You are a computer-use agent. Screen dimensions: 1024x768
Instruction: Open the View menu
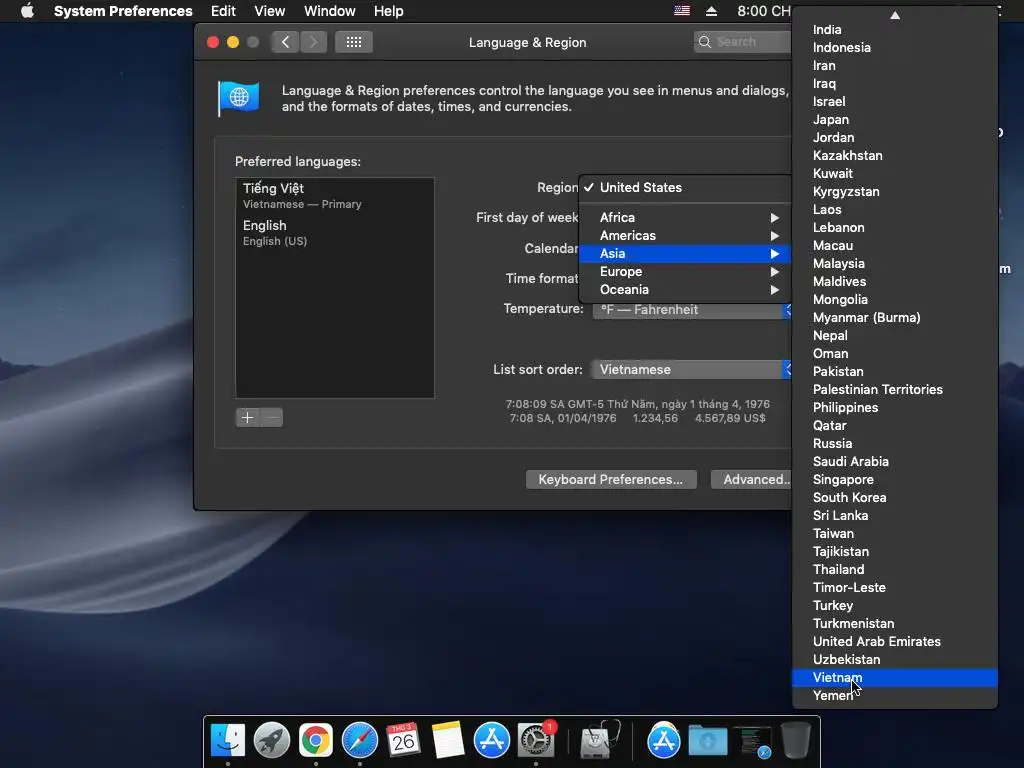(x=270, y=11)
